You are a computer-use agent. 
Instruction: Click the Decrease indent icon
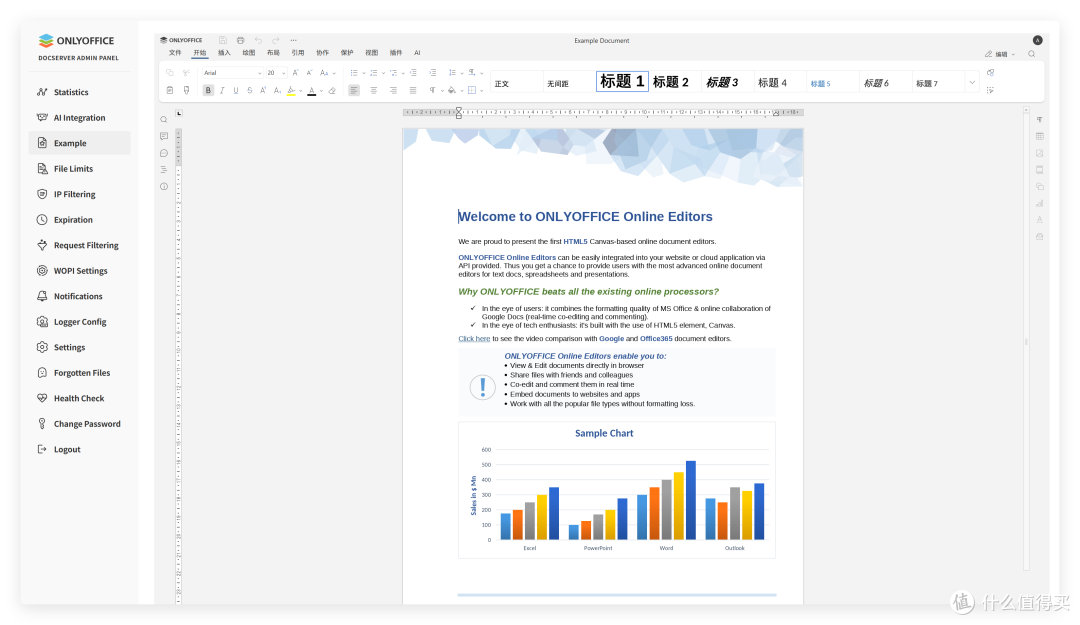click(x=413, y=72)
